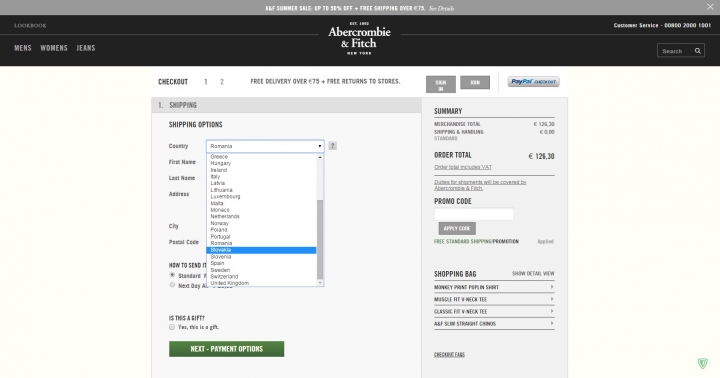This screenshot has height=378, width=720.
Task: Click into the Search field
Action: coord(675,51)
